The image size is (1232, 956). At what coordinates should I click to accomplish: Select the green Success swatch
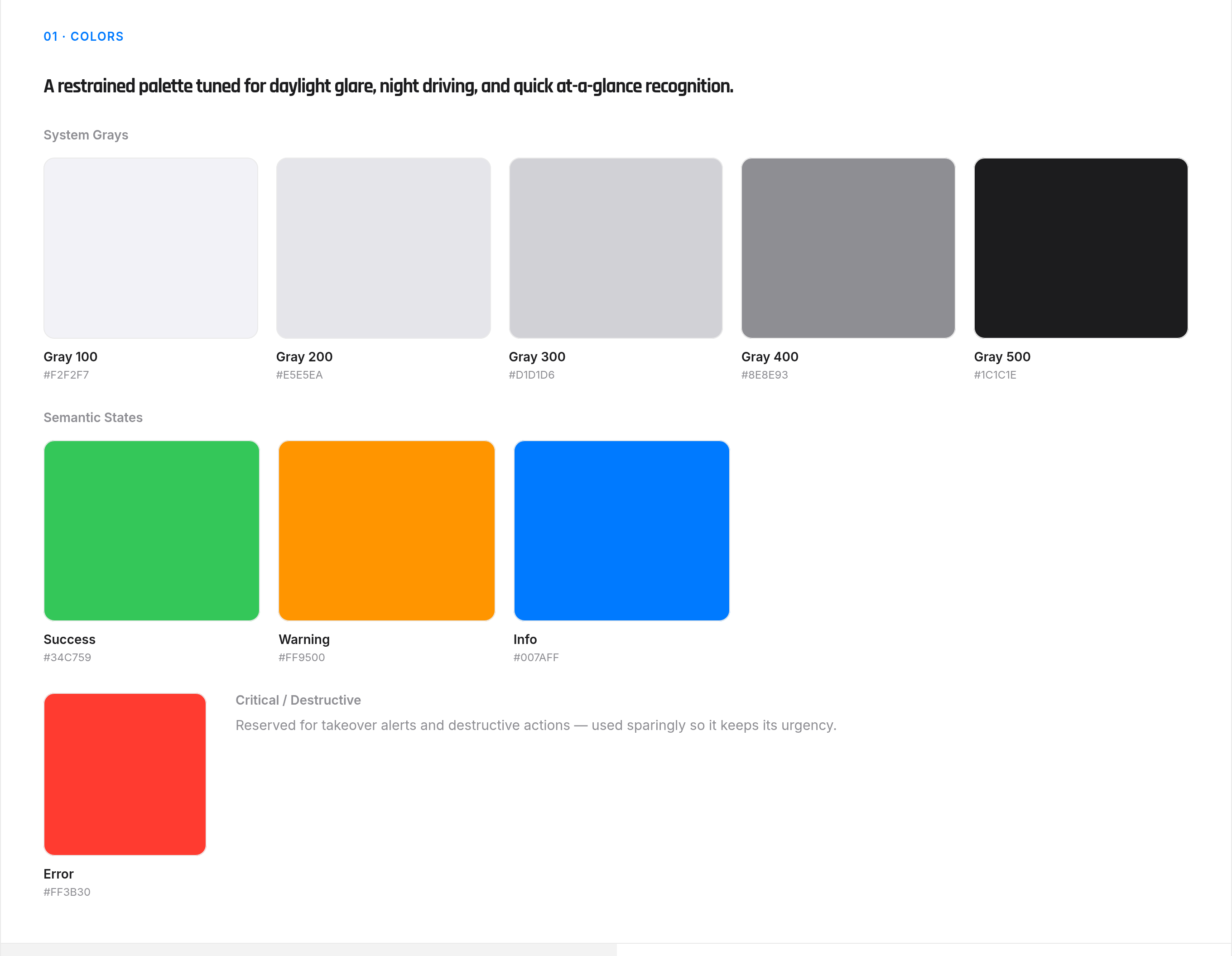point(152,531)
